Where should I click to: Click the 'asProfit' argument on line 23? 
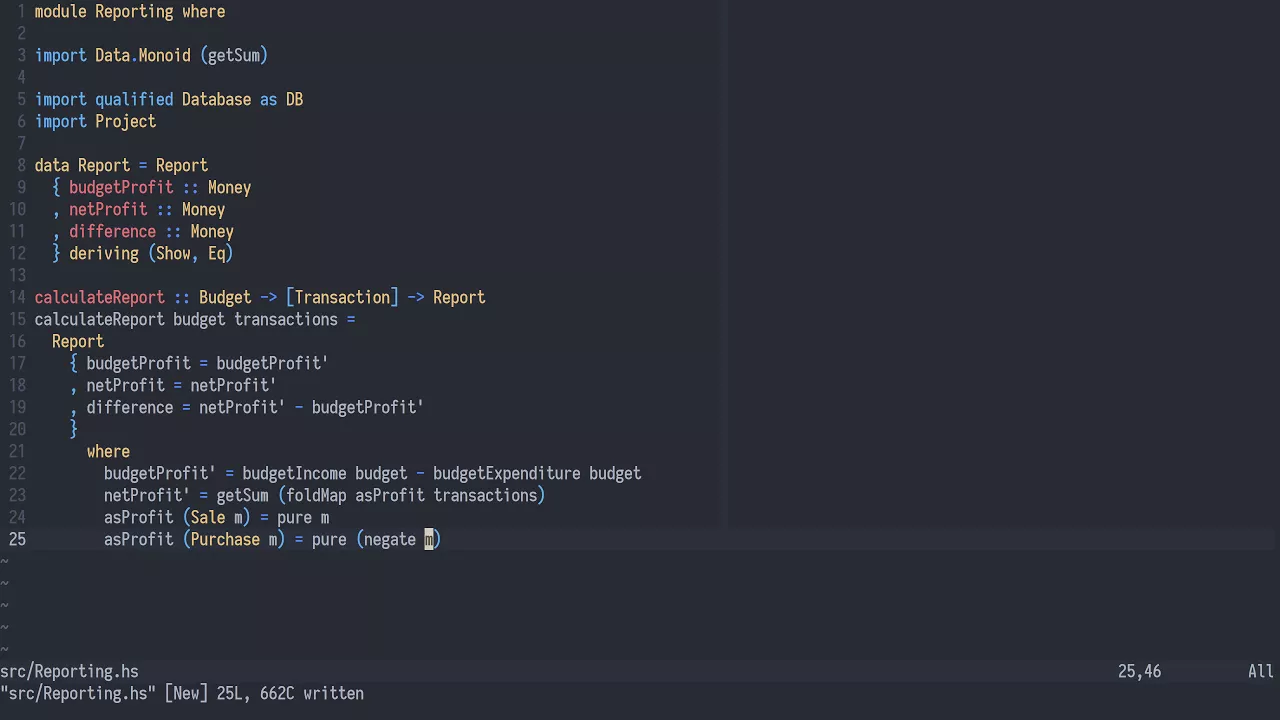(390, 496)
